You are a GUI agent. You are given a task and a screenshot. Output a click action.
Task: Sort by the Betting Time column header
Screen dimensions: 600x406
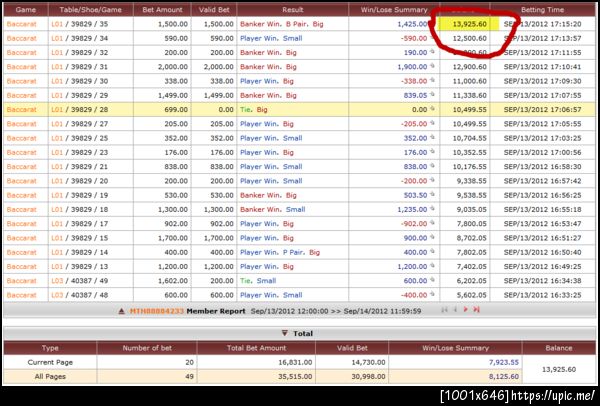(x=542, y=10)
